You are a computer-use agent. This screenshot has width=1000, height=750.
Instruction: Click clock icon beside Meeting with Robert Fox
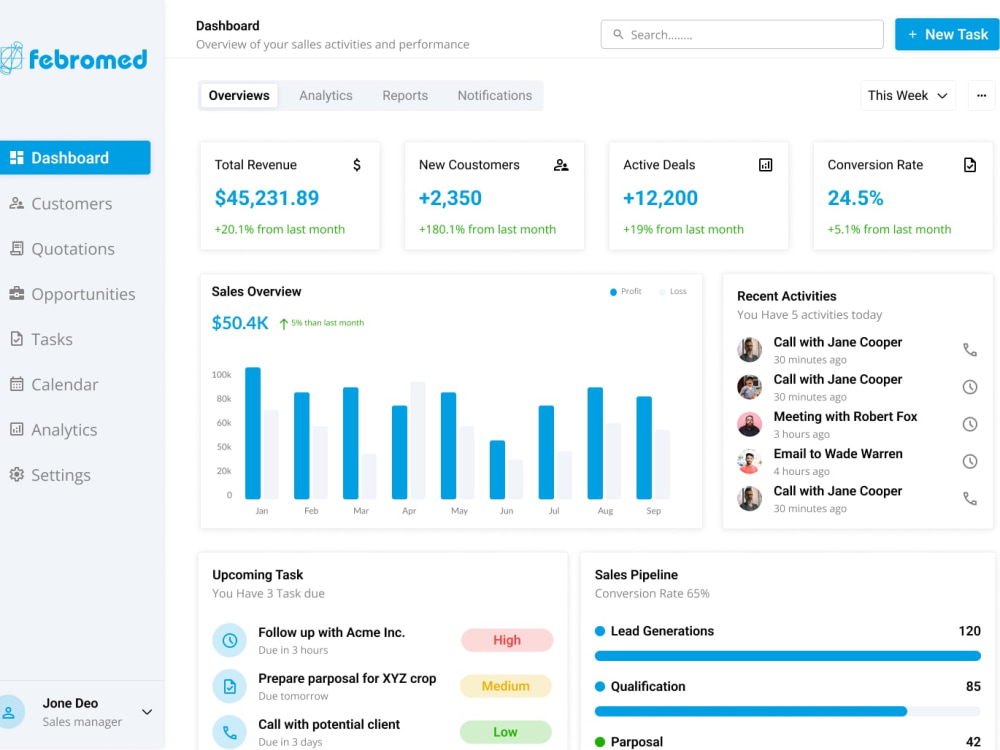click(x=969, y=424)
